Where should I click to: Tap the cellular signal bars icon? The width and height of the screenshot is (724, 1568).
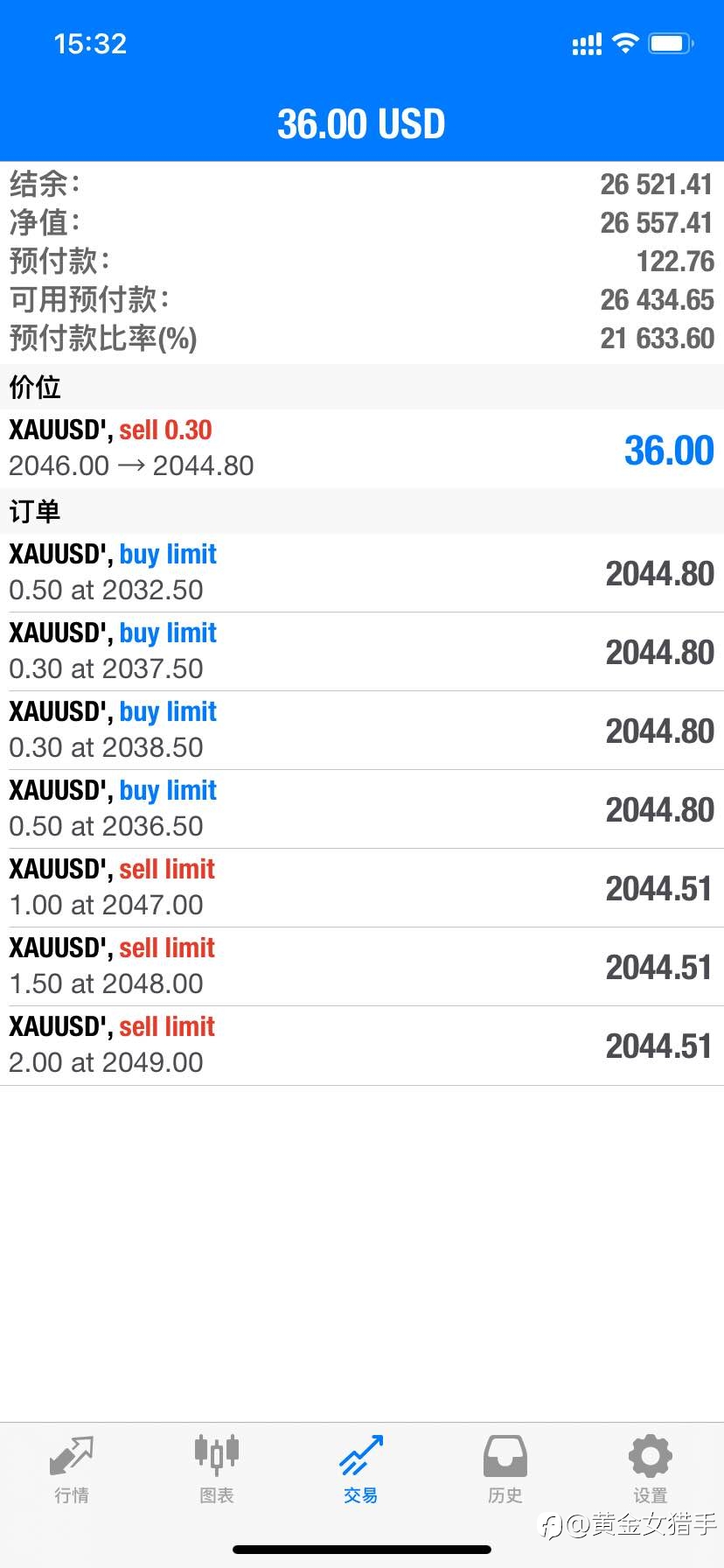[587, 44]
